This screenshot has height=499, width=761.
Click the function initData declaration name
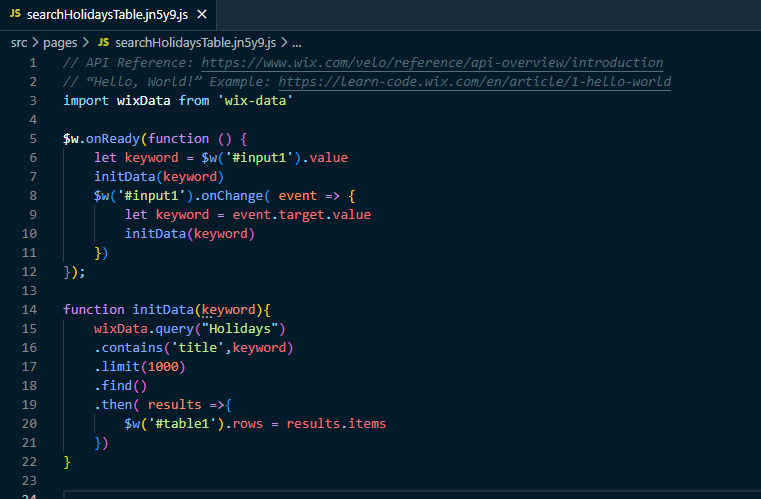click(x=163, y=310)
